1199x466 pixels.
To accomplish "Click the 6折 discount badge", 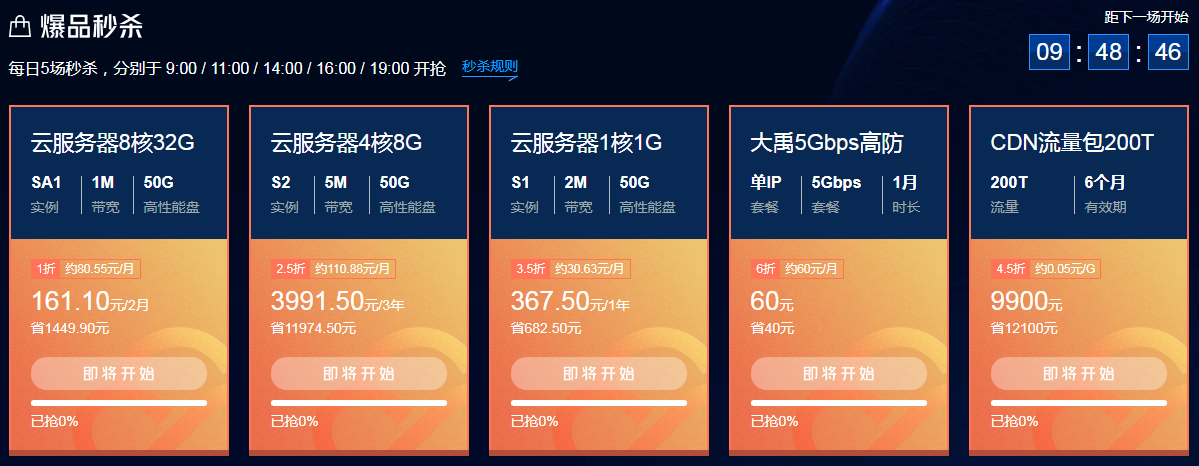I will click(x=765, y=269).
